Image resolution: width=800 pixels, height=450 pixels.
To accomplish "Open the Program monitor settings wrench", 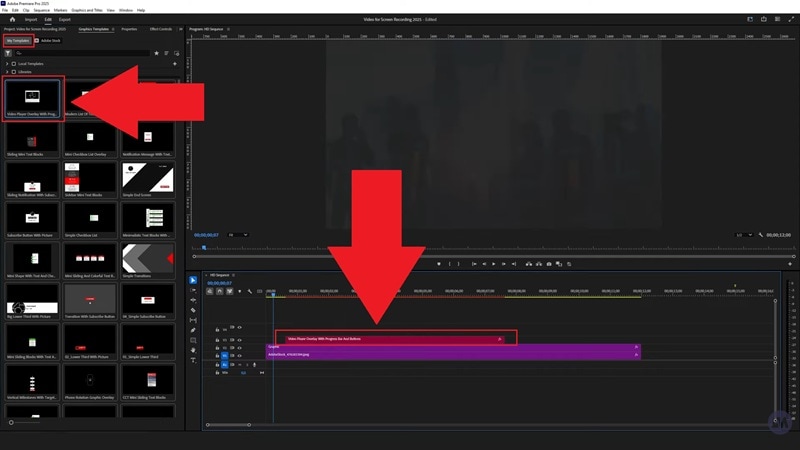I will (761, 235).
